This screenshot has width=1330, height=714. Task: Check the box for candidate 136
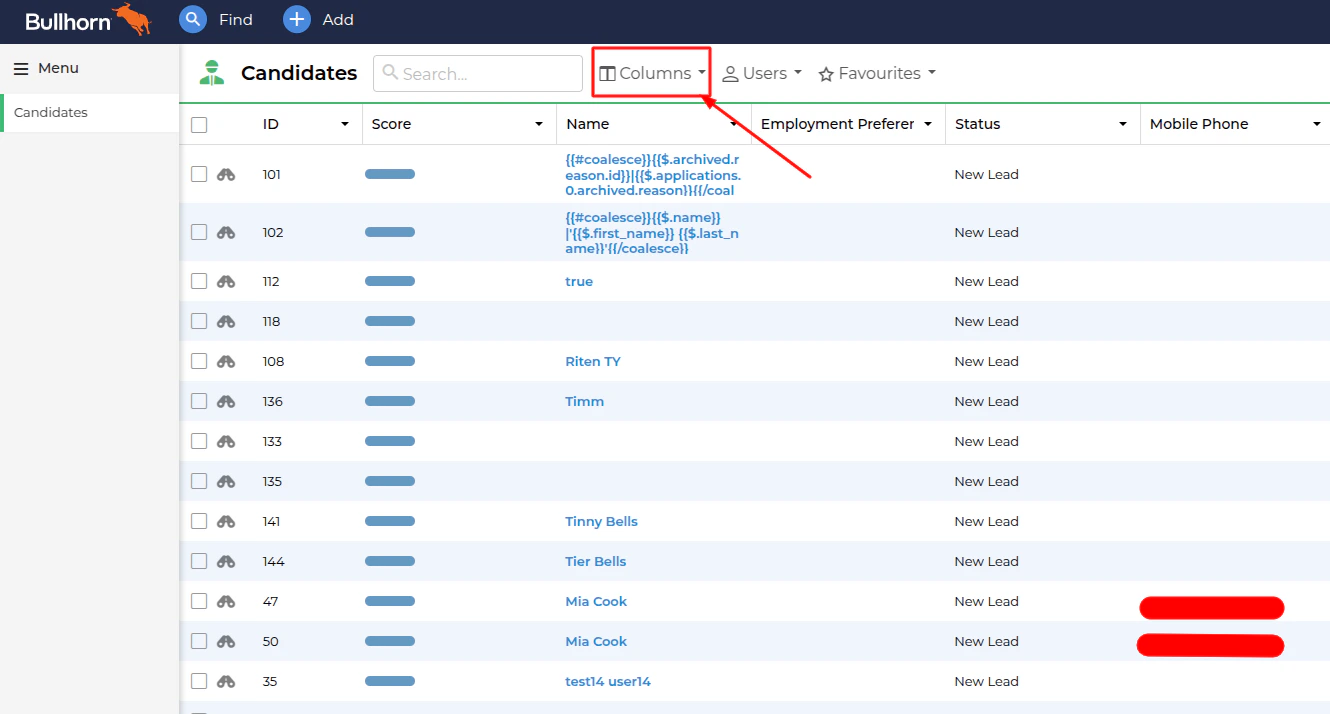point(199,401)
